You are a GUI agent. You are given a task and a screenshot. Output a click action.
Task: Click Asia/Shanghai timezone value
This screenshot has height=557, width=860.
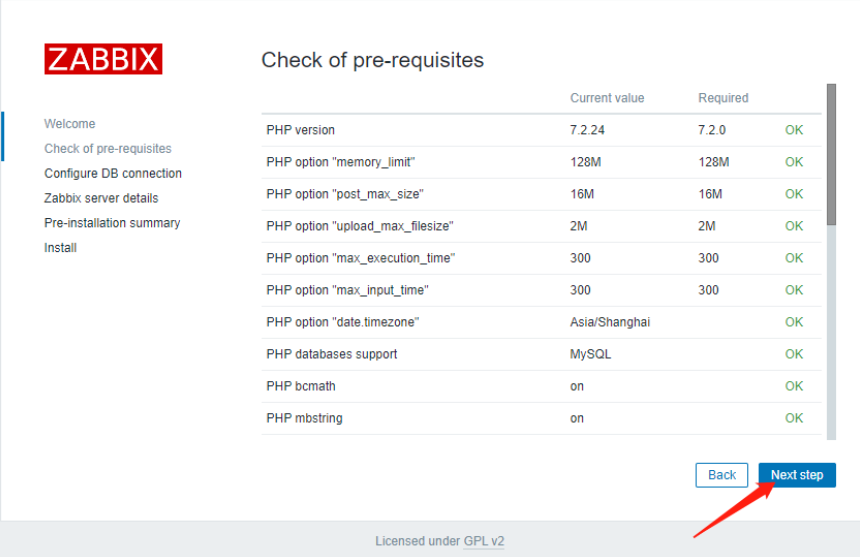click(x=611, y=322)
